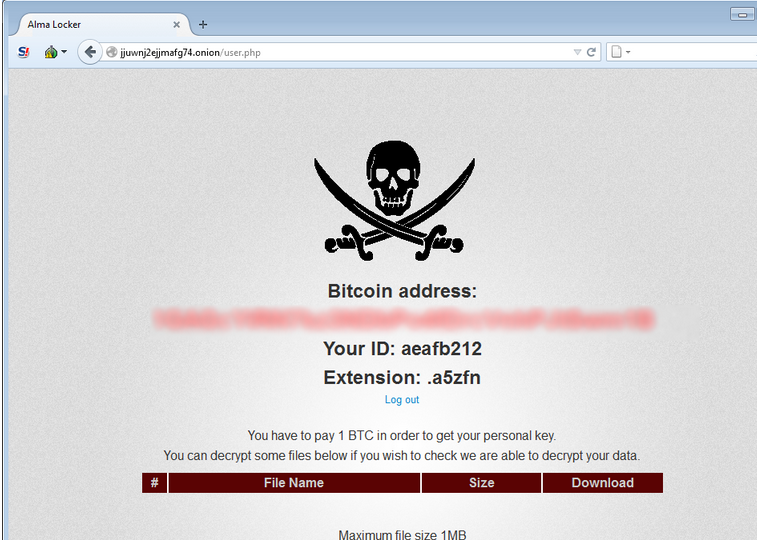
Task: Click the S! toolbar icon
Action: point(23,52)
